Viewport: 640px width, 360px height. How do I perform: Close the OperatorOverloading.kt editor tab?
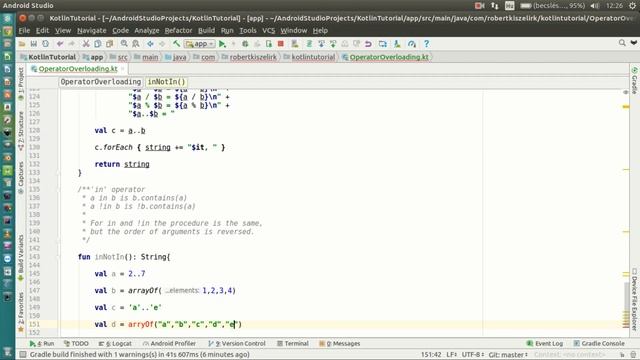(x=122, y=69)
